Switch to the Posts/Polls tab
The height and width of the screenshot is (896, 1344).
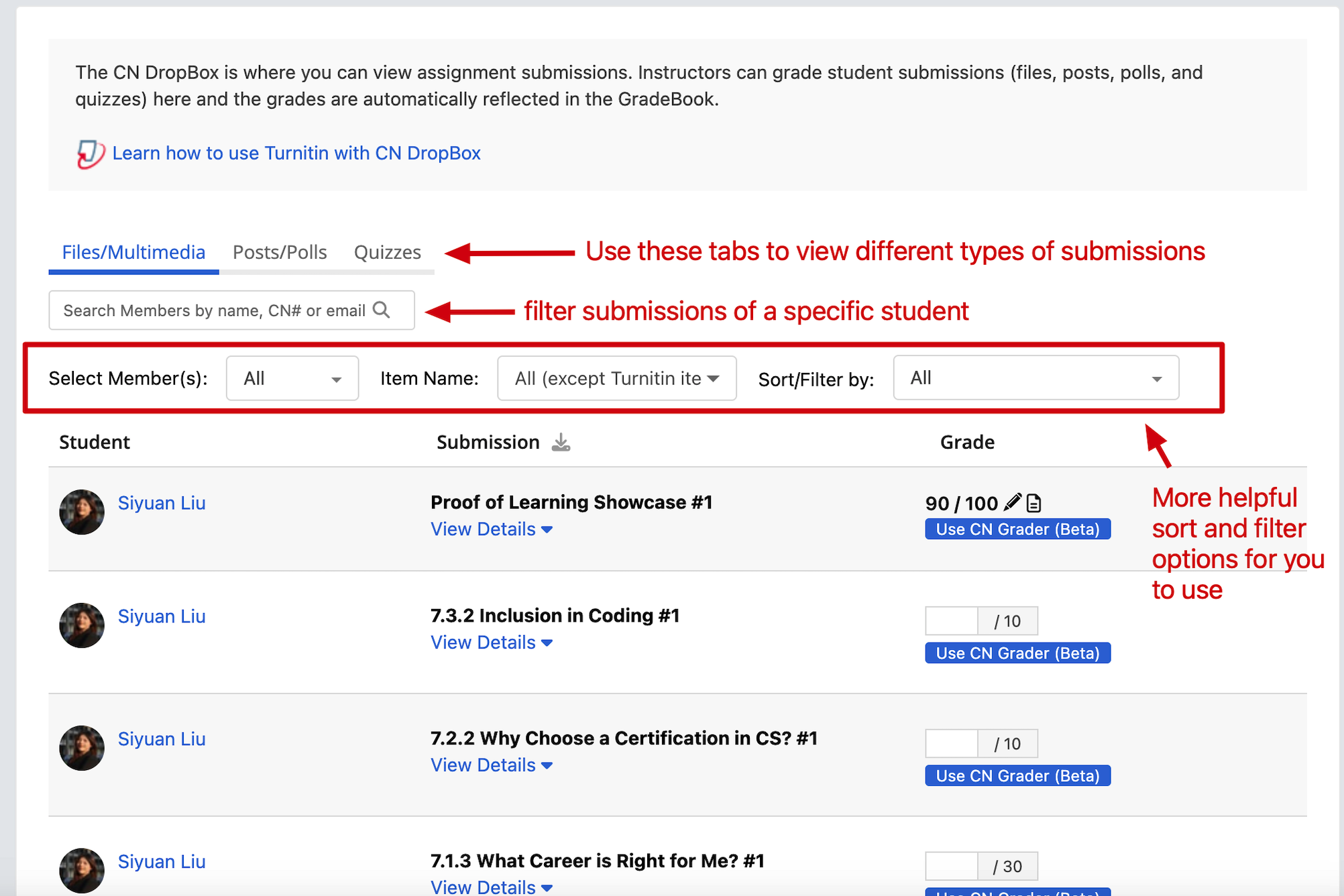click(280, 252)
